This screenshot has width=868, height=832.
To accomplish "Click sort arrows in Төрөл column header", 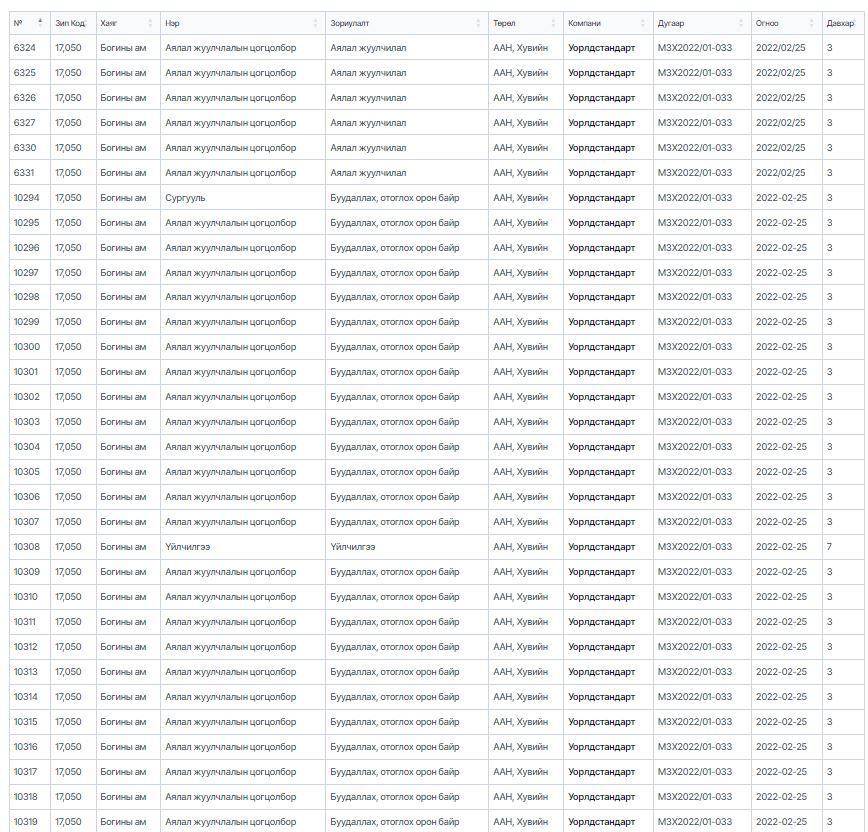I will 553,23.
